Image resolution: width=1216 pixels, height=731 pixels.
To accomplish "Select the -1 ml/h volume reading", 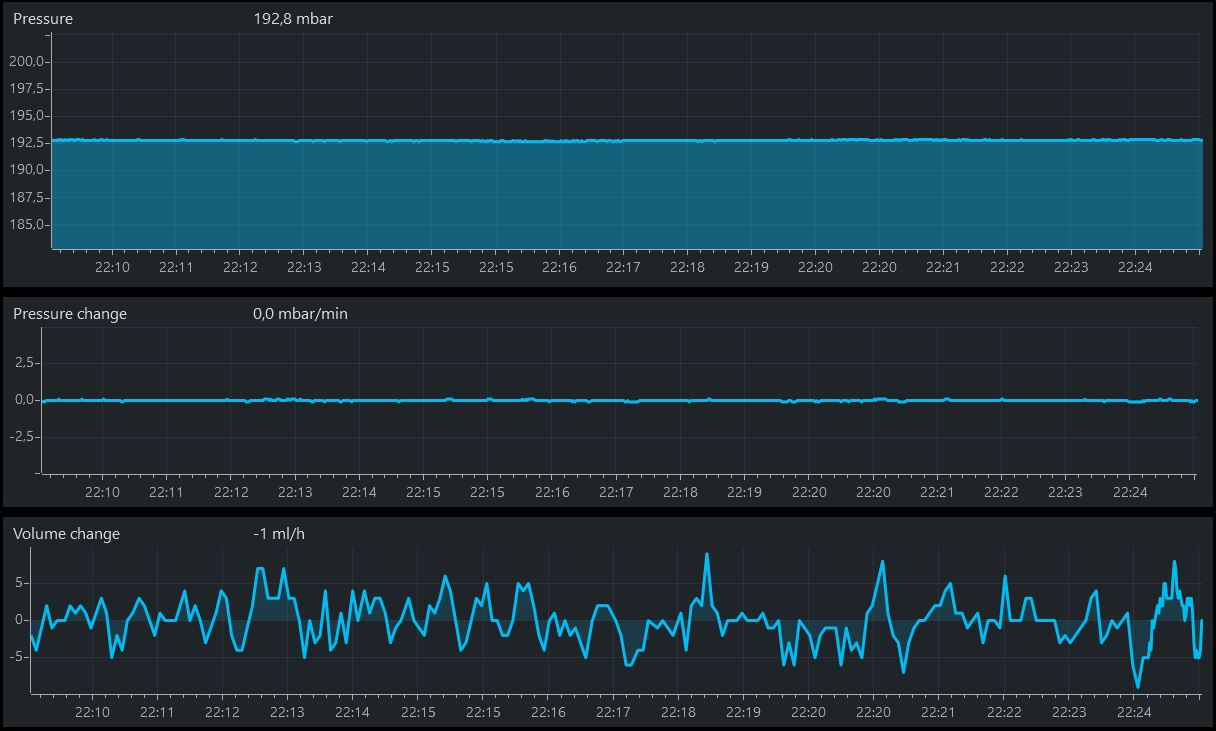I will point(279,534).
